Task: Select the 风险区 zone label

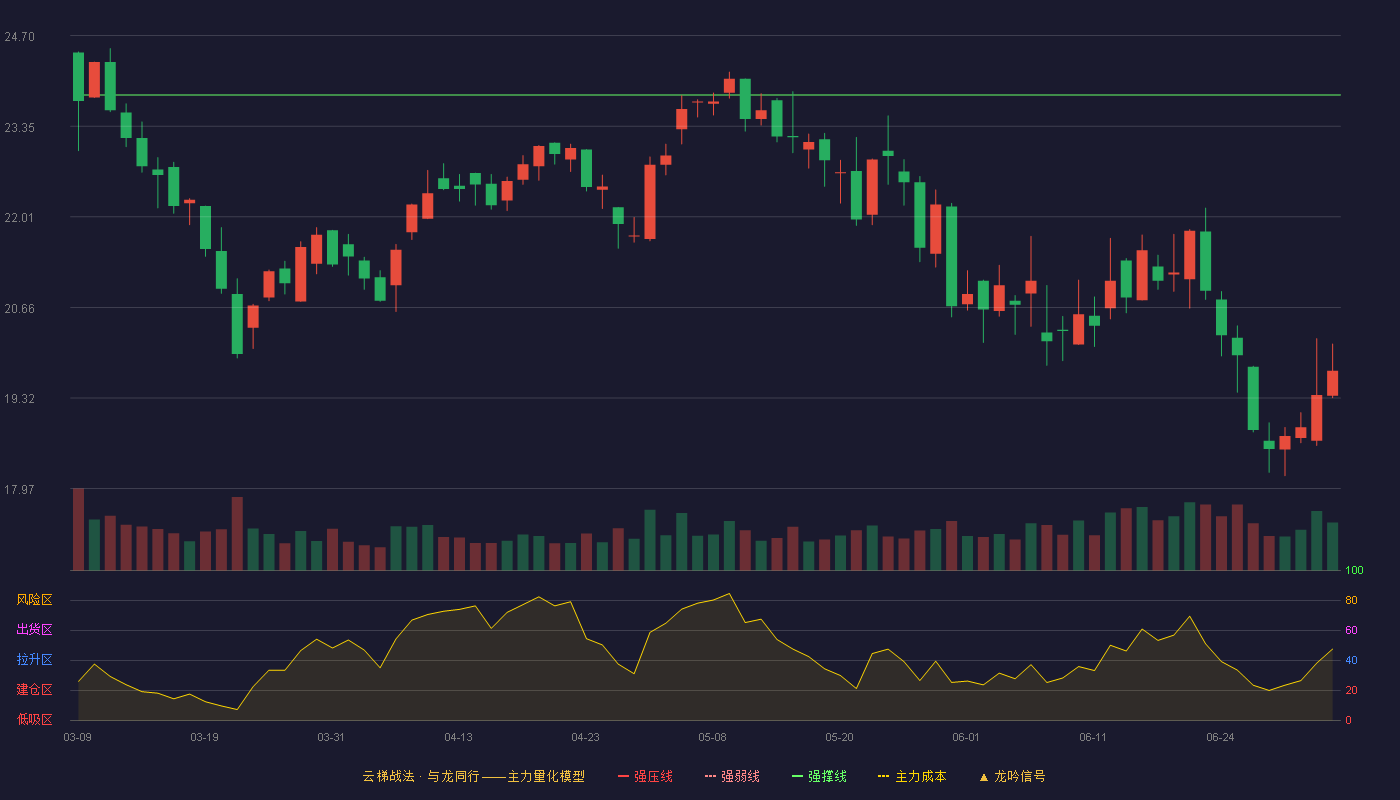Action: click(34, 600)
